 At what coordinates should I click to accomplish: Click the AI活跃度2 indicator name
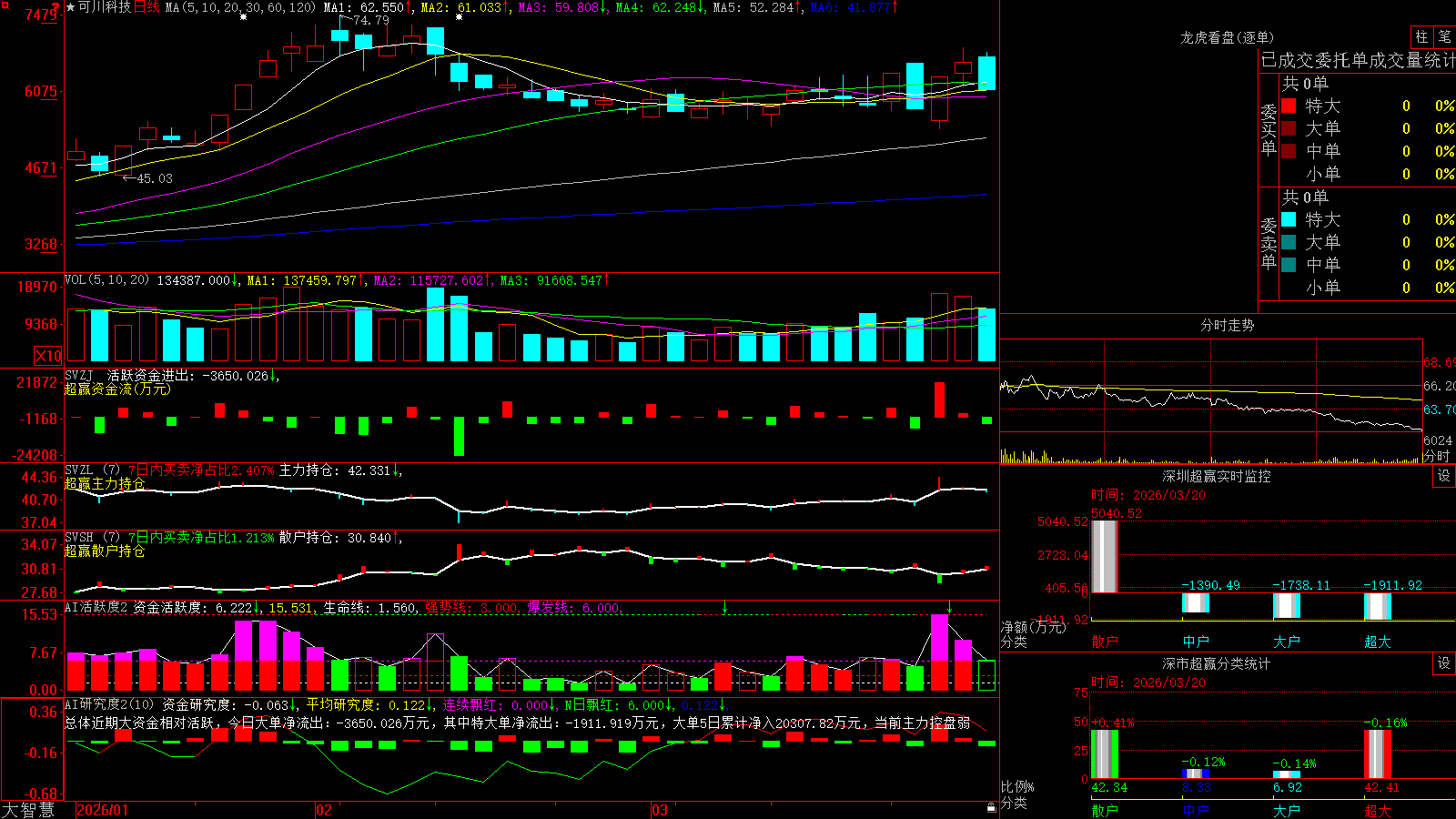(96, 607)
